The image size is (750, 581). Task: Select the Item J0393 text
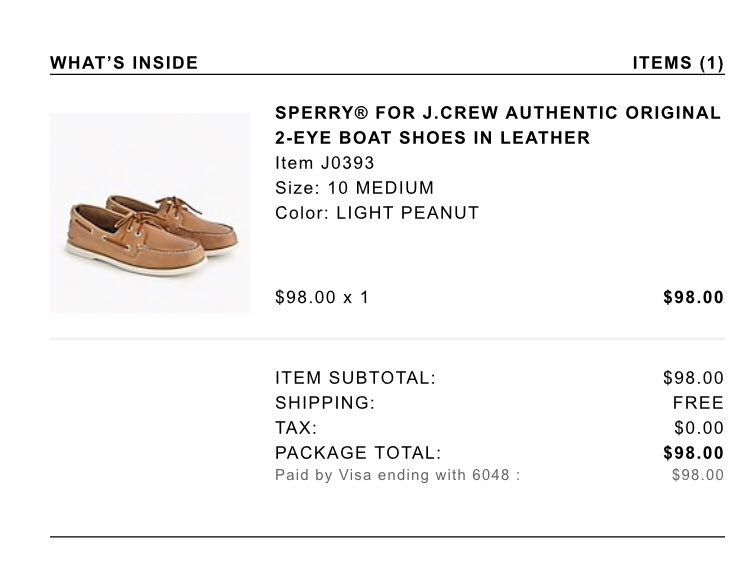[325, 163]
